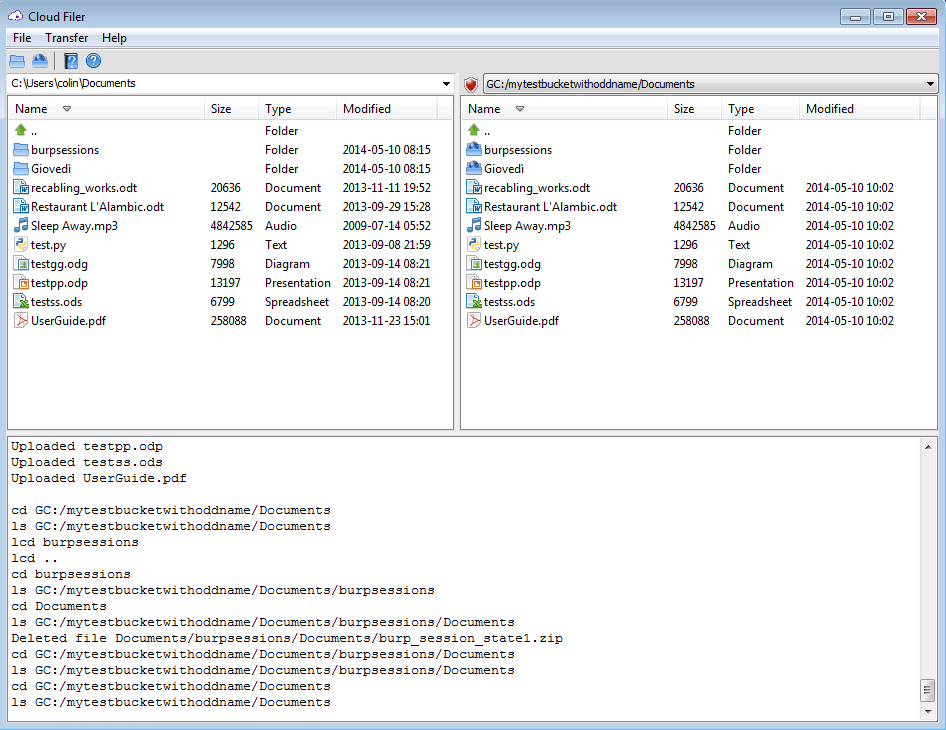Open the Help menu
The width and height of the screenshot is (946, 730).
click(x=114, y=38)
